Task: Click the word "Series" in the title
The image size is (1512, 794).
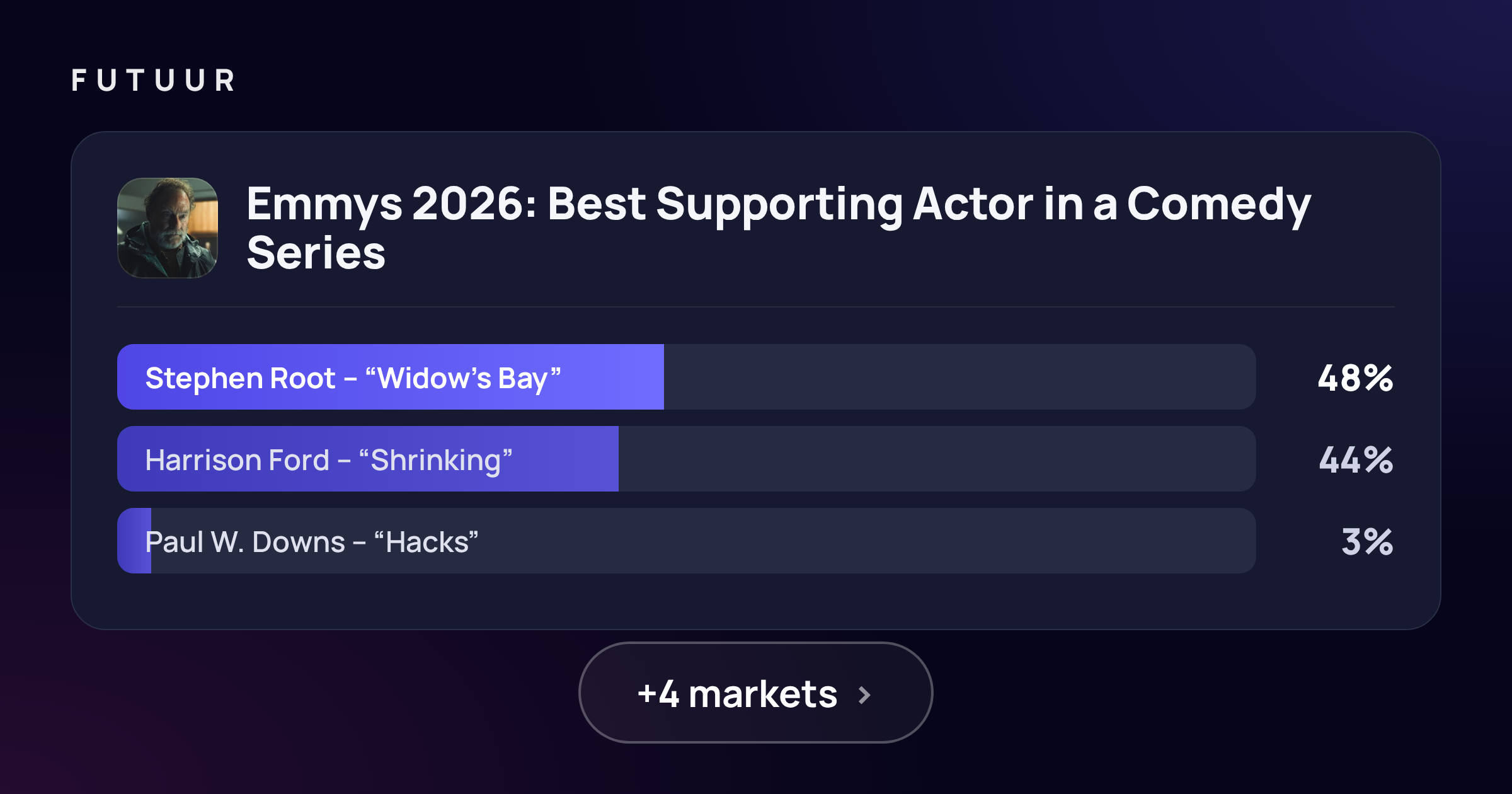Action: pos(316,253)
